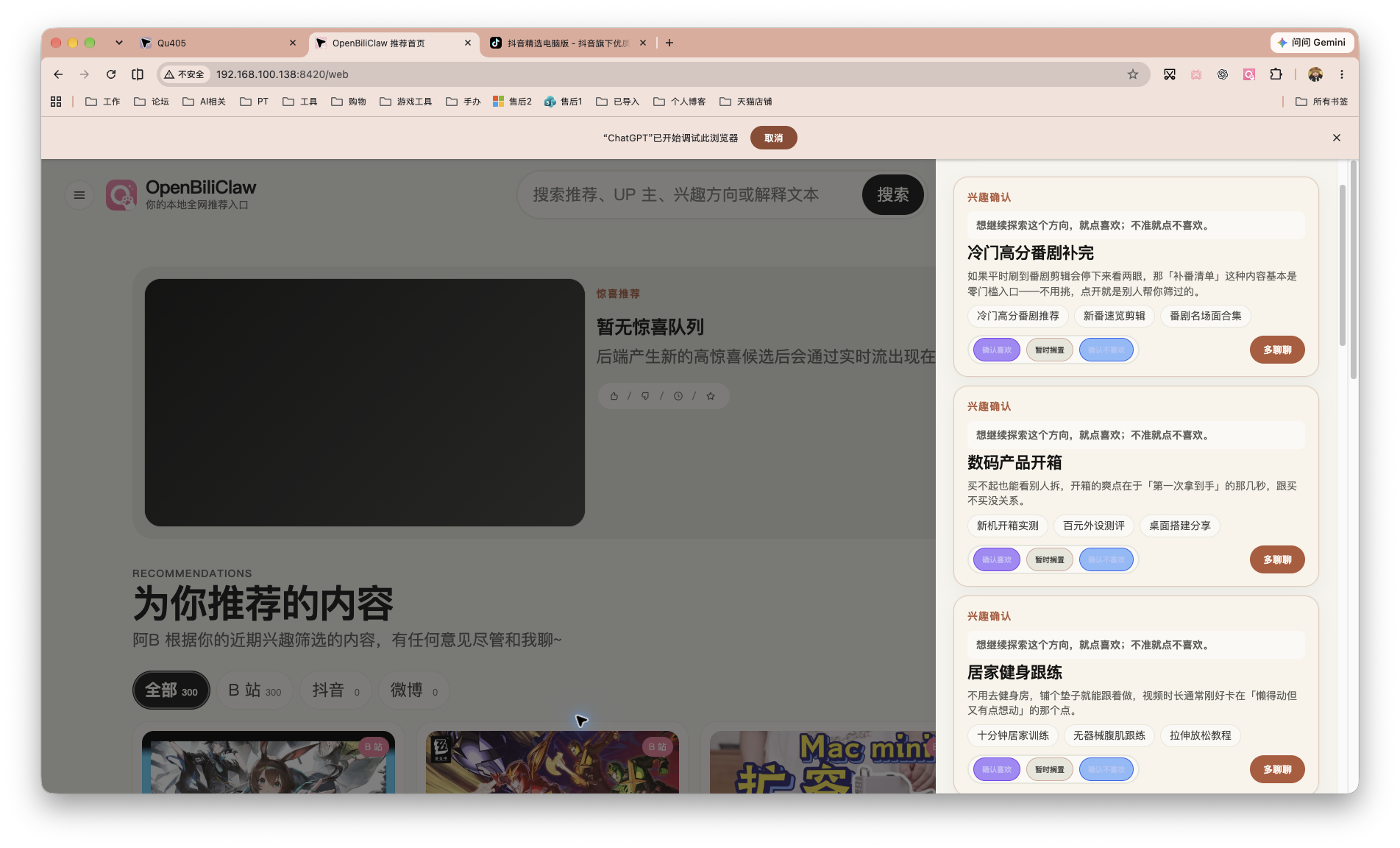The width and height of the screenshot is (1400, 848).
Task: Open the apps grid in bookmarks bar
Action: click(x=56, y=102)
